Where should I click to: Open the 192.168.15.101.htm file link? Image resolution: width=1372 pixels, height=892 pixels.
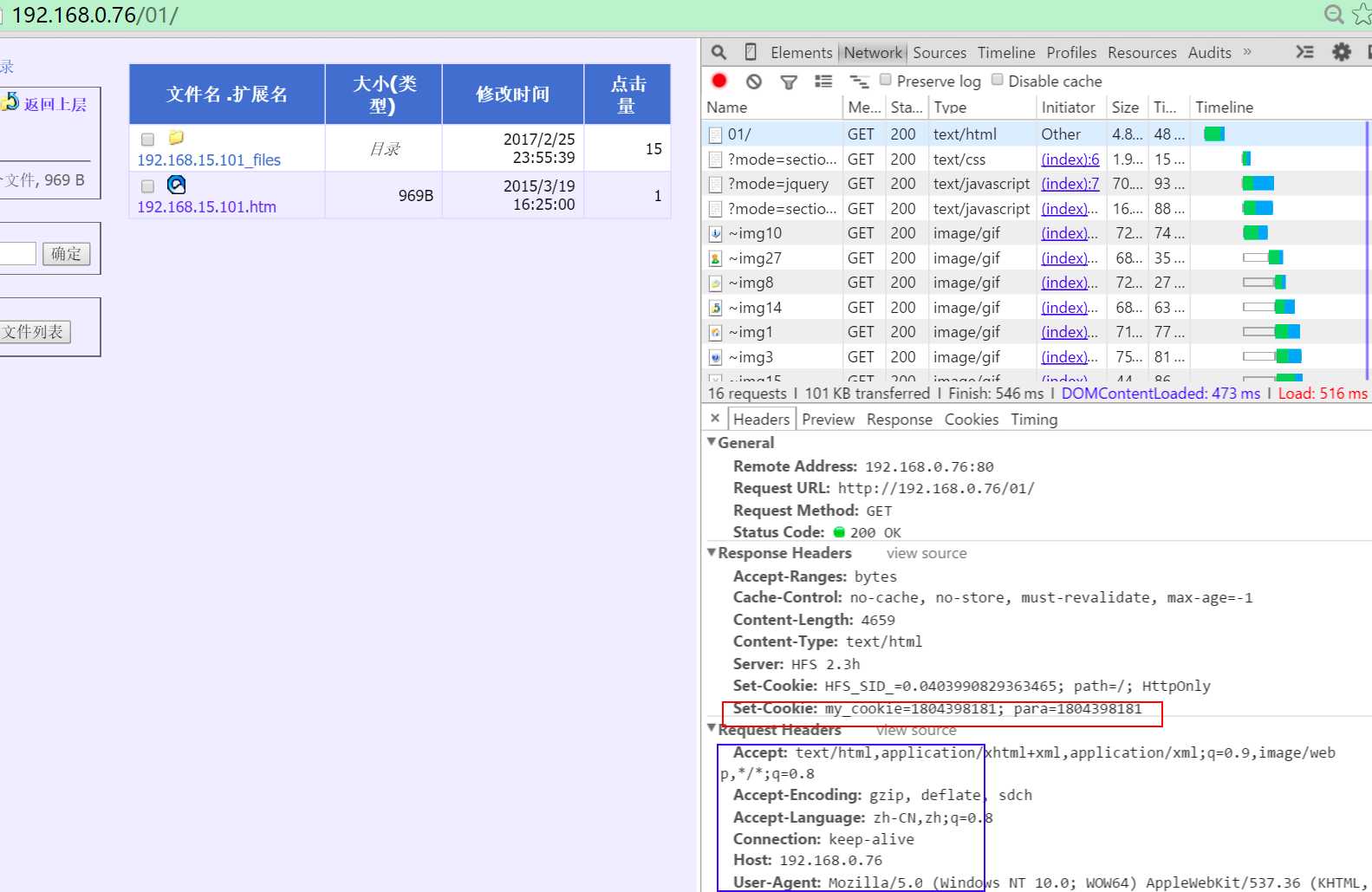[x=206, y=207]
